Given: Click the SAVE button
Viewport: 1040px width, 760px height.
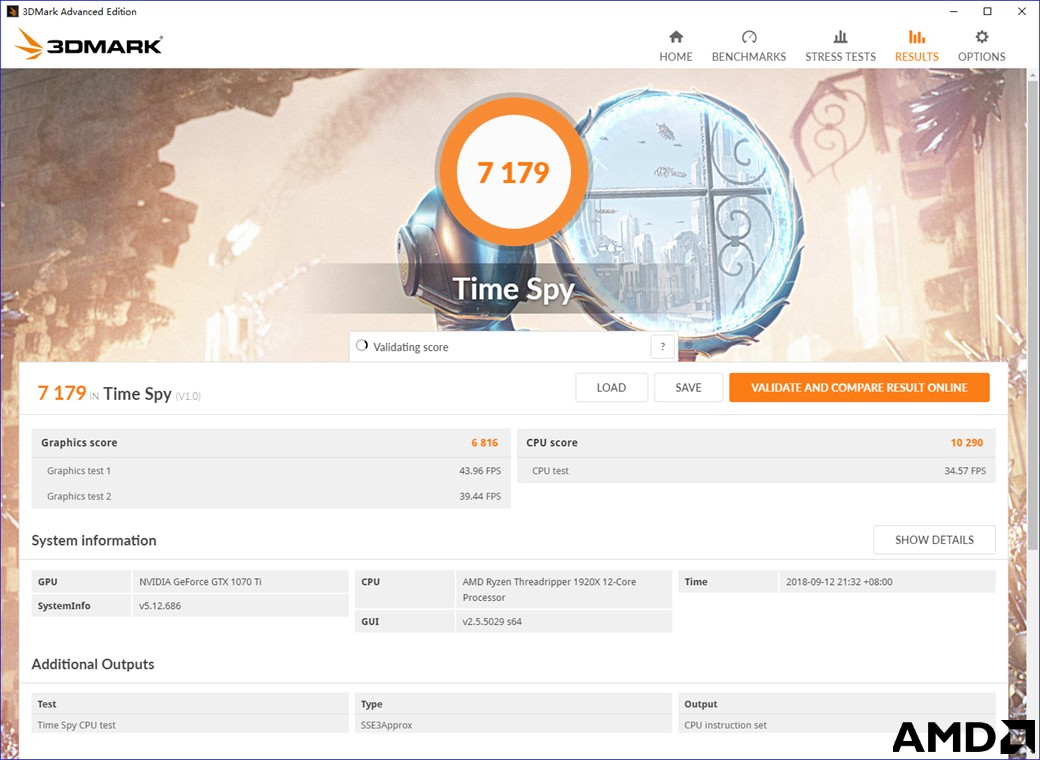Looking at the screenshot, I should [688, 387].
